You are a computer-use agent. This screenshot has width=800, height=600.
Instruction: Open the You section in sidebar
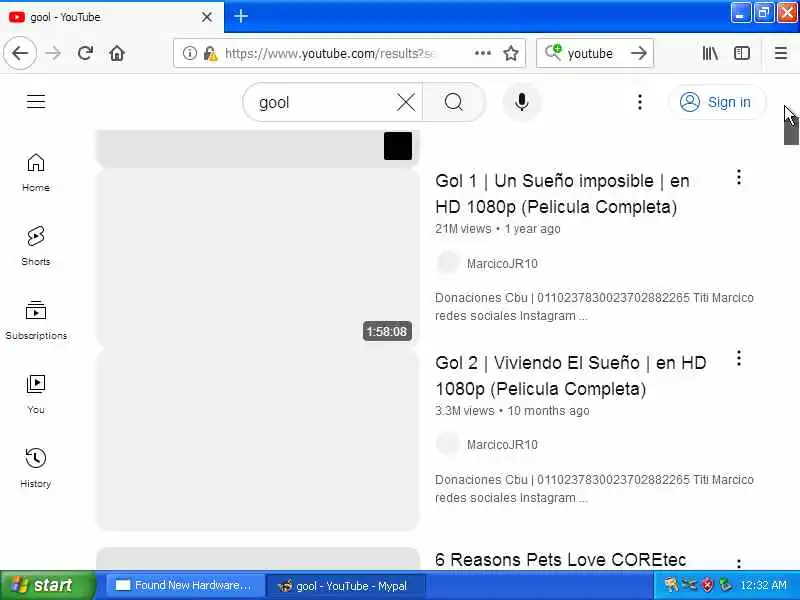[36, 394]
